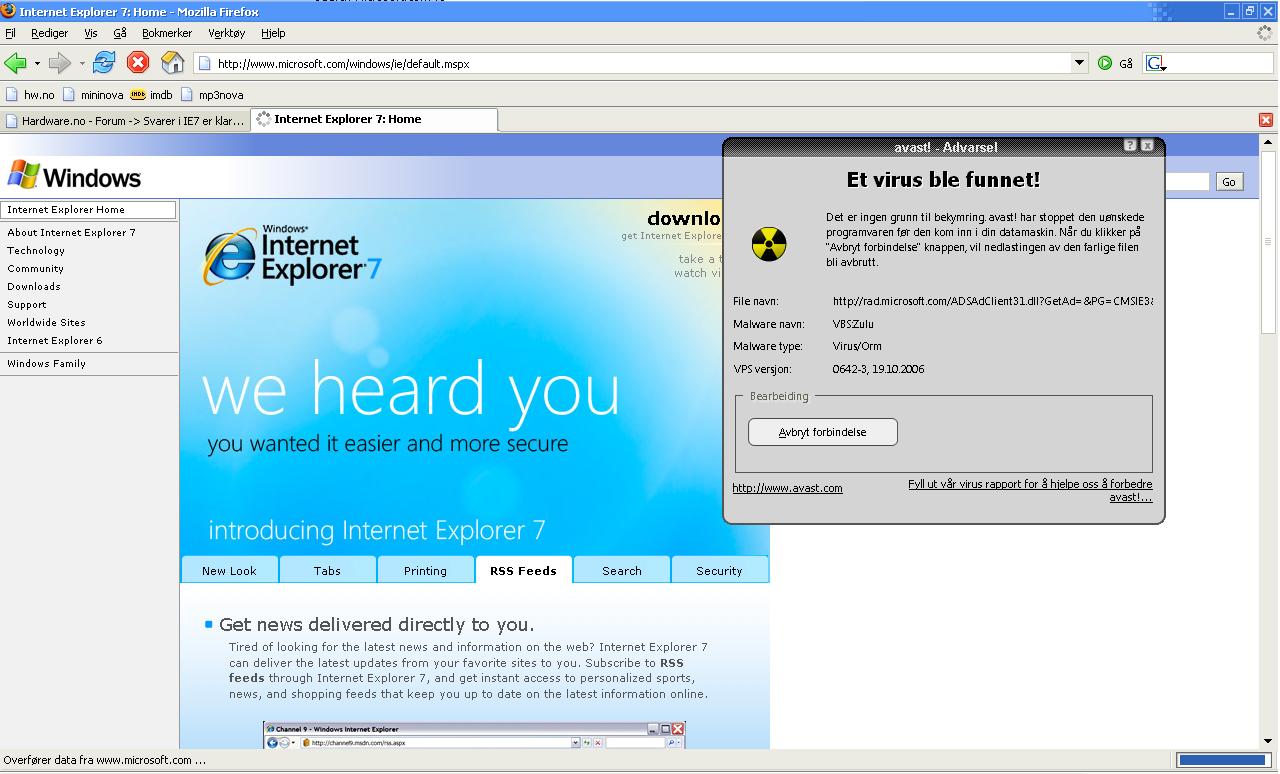The width and height of the screenshot is (1280, 774).
Task: Click the Windows logo on the page
Action: tap(74, 176)
